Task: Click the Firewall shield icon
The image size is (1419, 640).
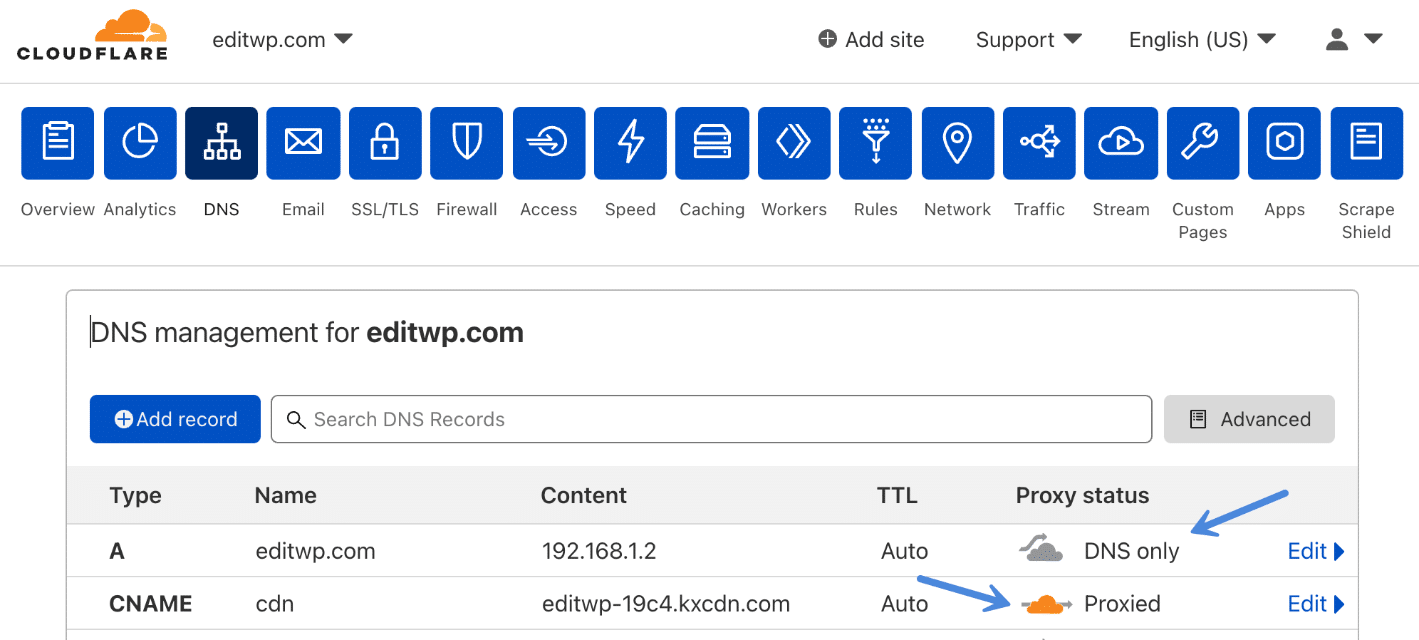Action: coord(466,143)
